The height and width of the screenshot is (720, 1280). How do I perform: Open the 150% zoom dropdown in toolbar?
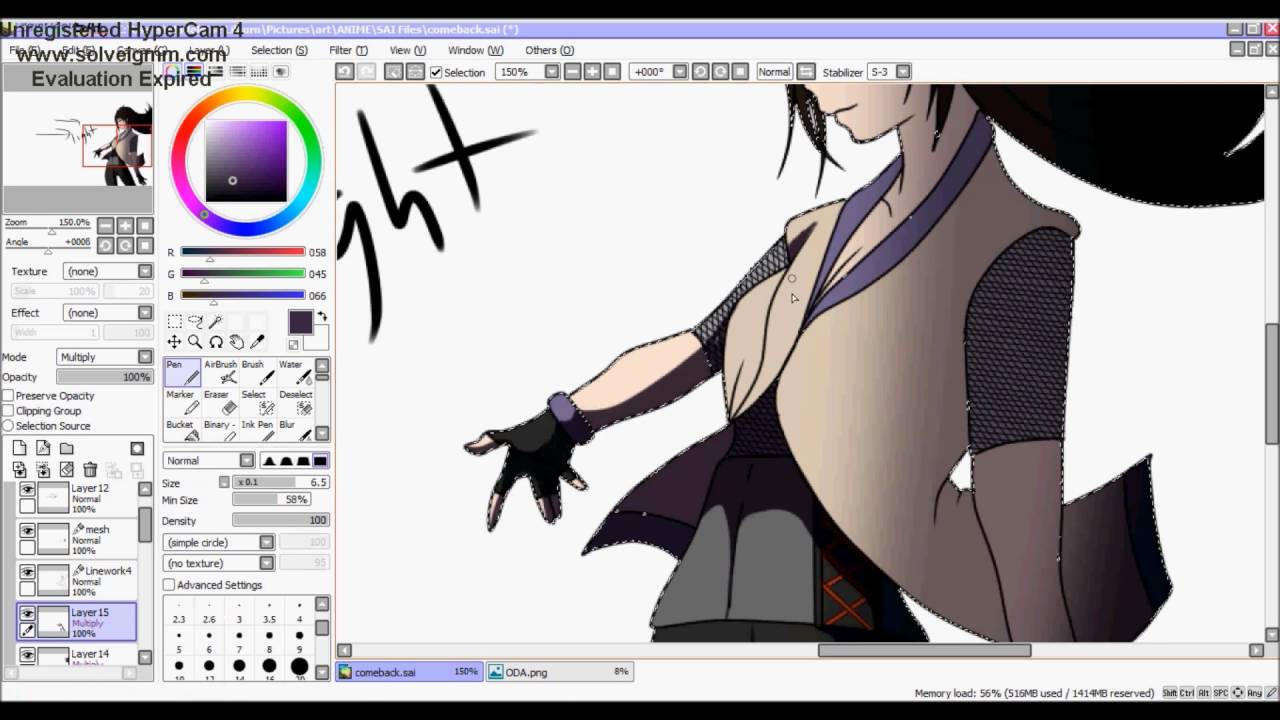tap(527, 72)
